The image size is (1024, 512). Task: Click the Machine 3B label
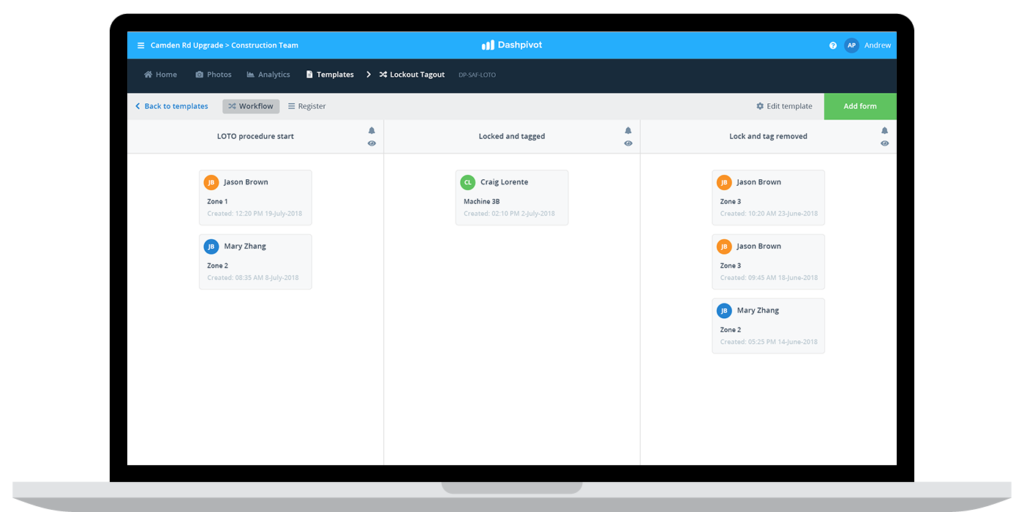[x=481, y=202]
